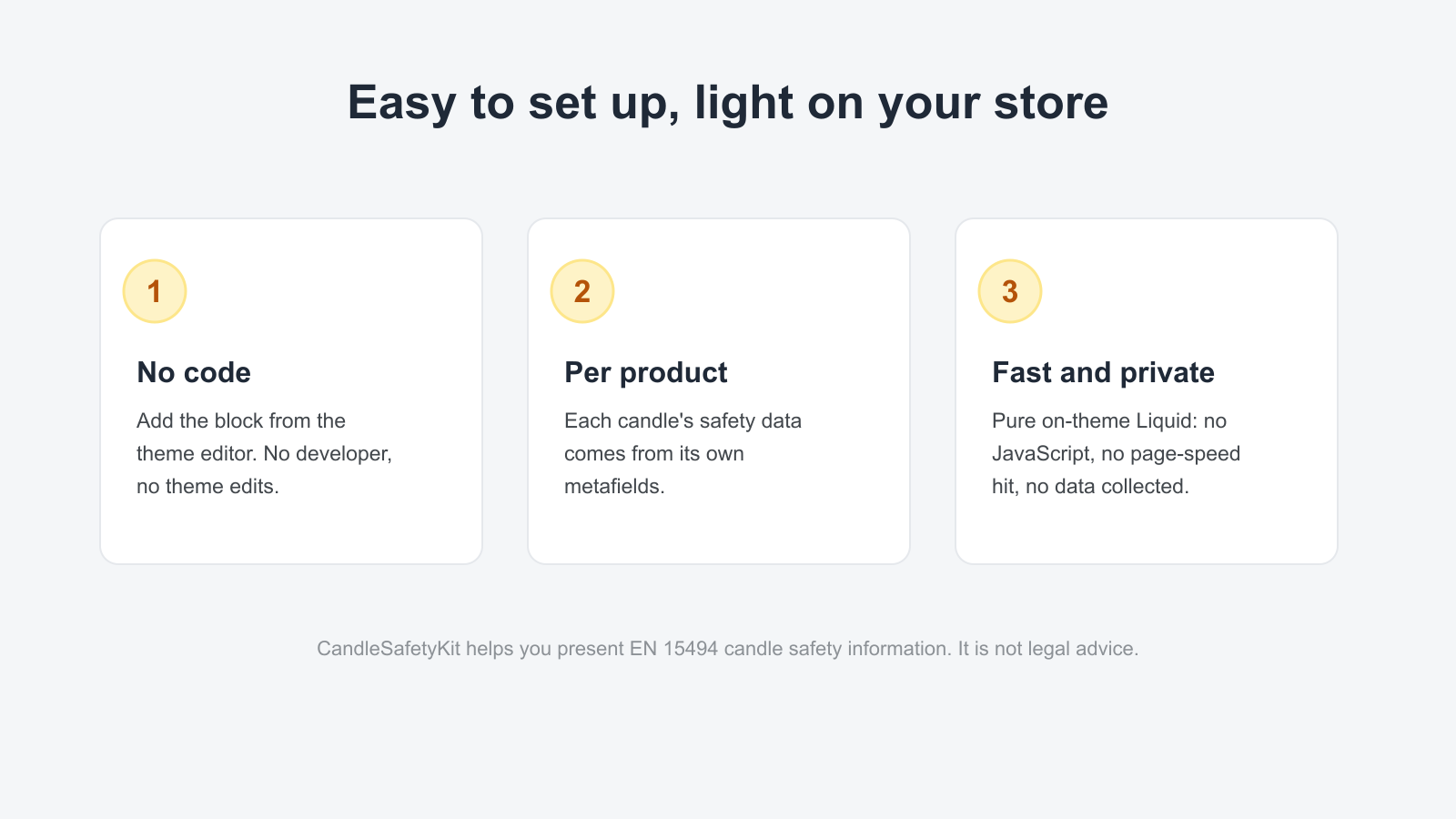Click the step 3 number badge
The width and height of the screenshot is (1456, 819).
point(1010,291)
